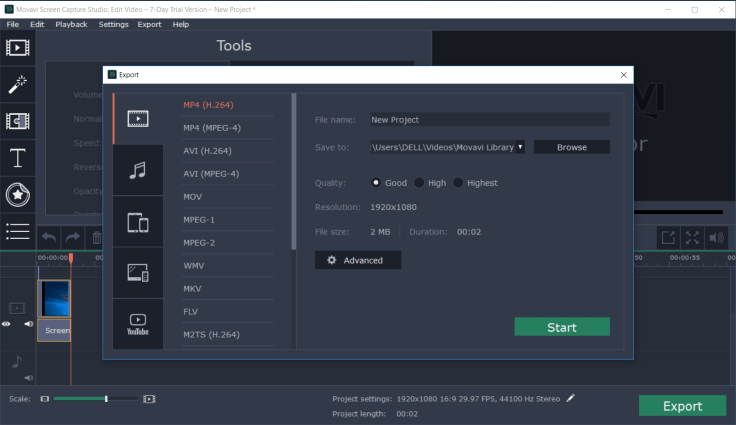Select the YouTube upload category
Screen dimensions: 736x425
(138, 324)
